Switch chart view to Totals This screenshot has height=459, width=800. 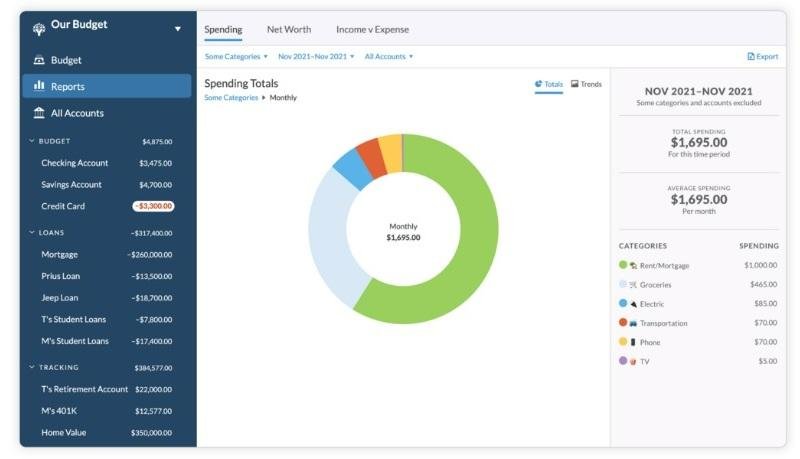[548, 84]
